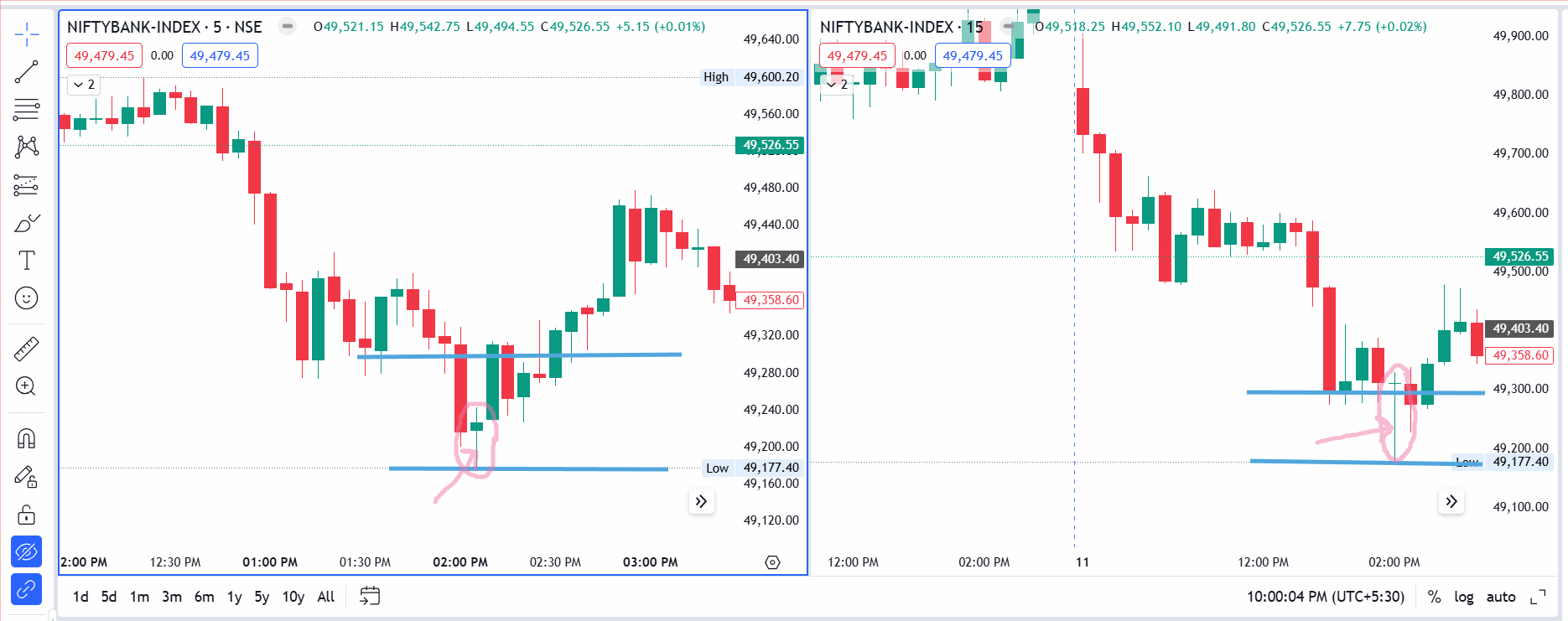Toggle stay in drawing mode
Viewport: 1568px width, 621px height.
27,477
